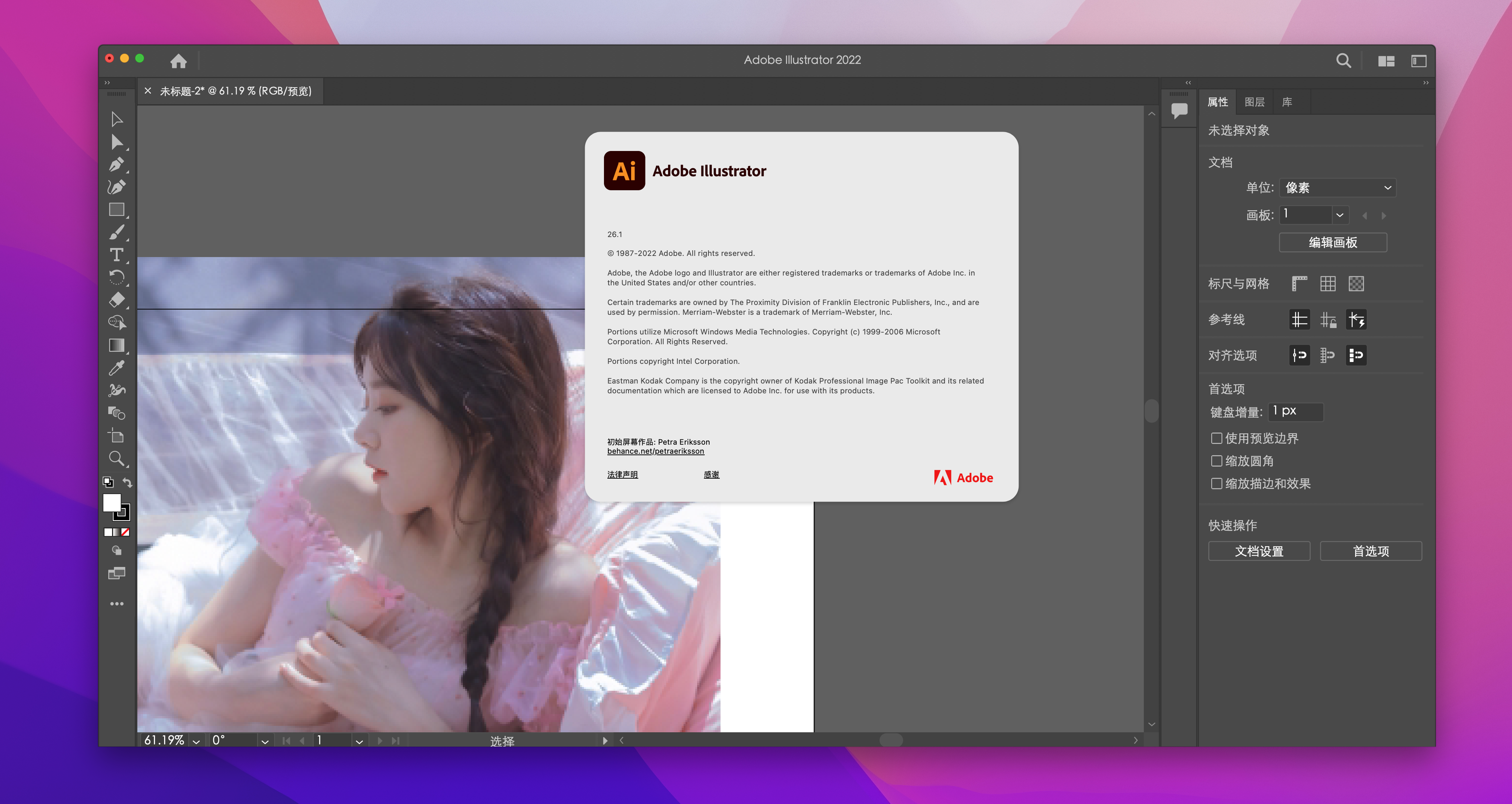1512x804 pixels.
Task: Select the Paintbrush tool
Action: click(116, 233)
